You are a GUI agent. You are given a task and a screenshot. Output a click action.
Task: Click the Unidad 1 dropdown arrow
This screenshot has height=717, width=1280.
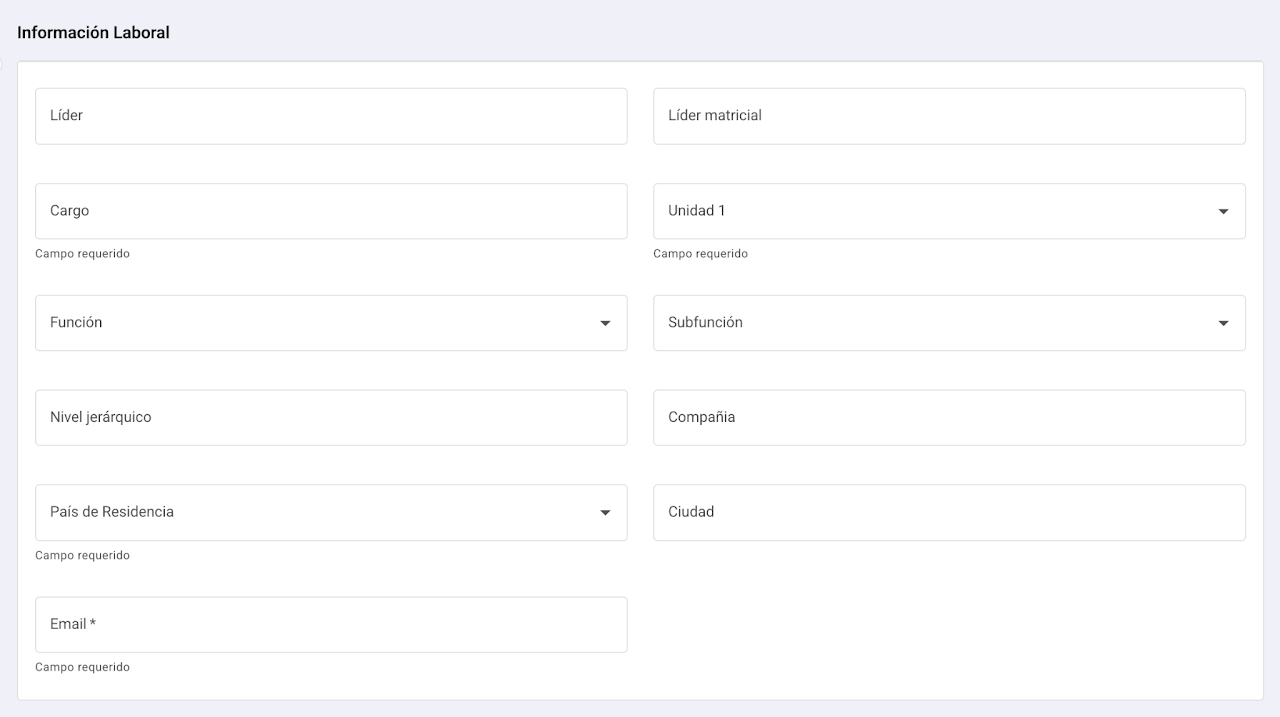pyautogui.click(x=1223, y=212)
